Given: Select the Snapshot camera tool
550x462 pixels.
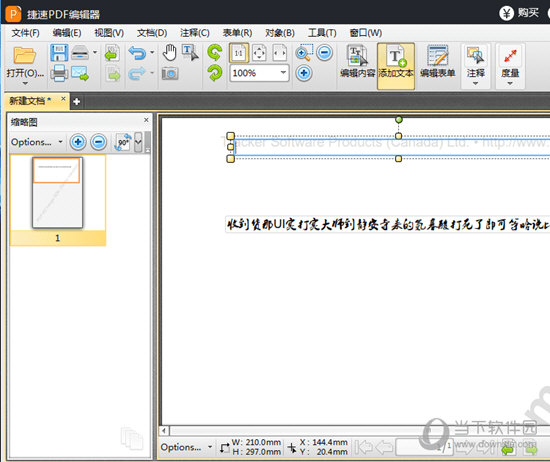Looking at the screenshot, I should 170,74.
